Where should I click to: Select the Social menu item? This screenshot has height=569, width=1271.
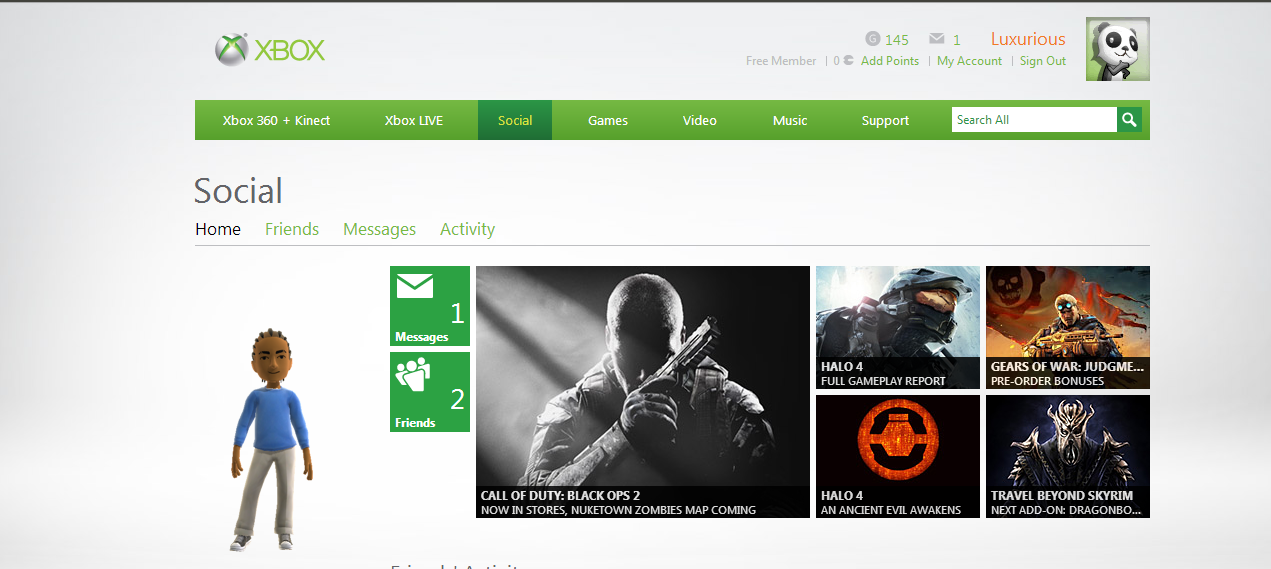click(x=515, y=120)
